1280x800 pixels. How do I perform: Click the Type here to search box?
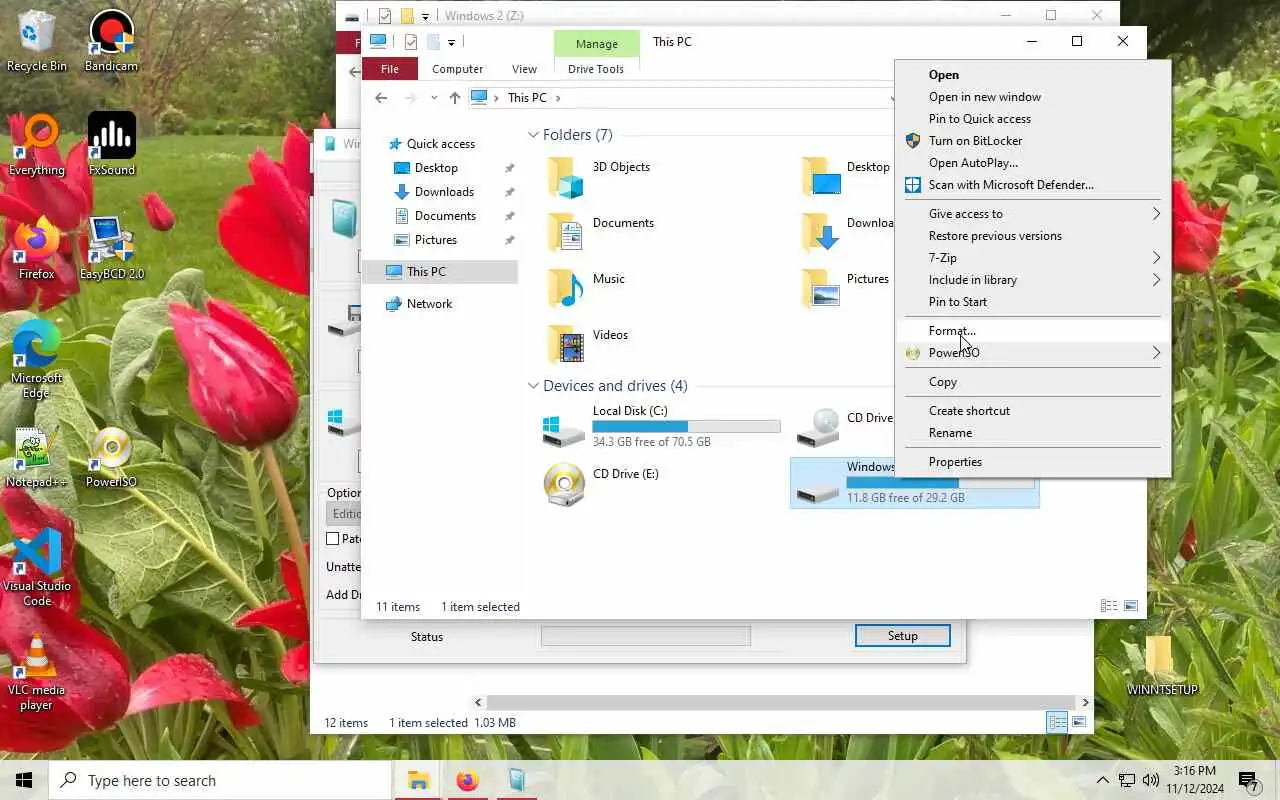[220, 780]
